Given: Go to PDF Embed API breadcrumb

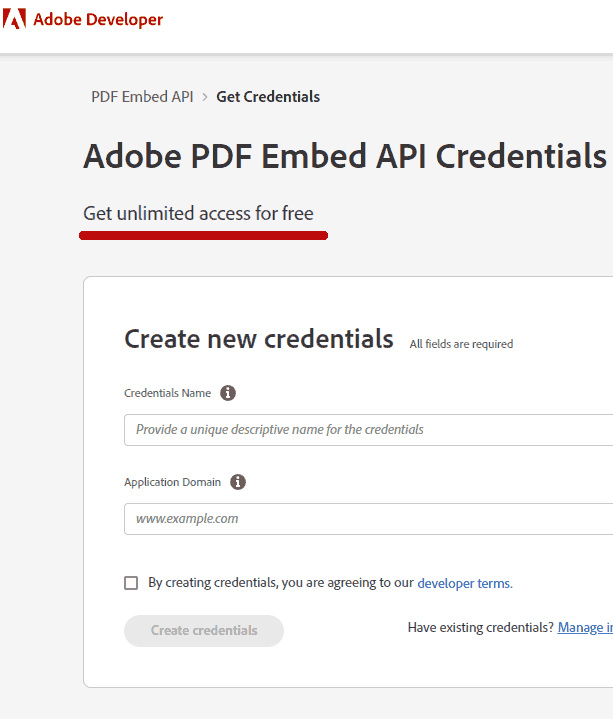Looking at the screenshot, I should click(142, 97).
